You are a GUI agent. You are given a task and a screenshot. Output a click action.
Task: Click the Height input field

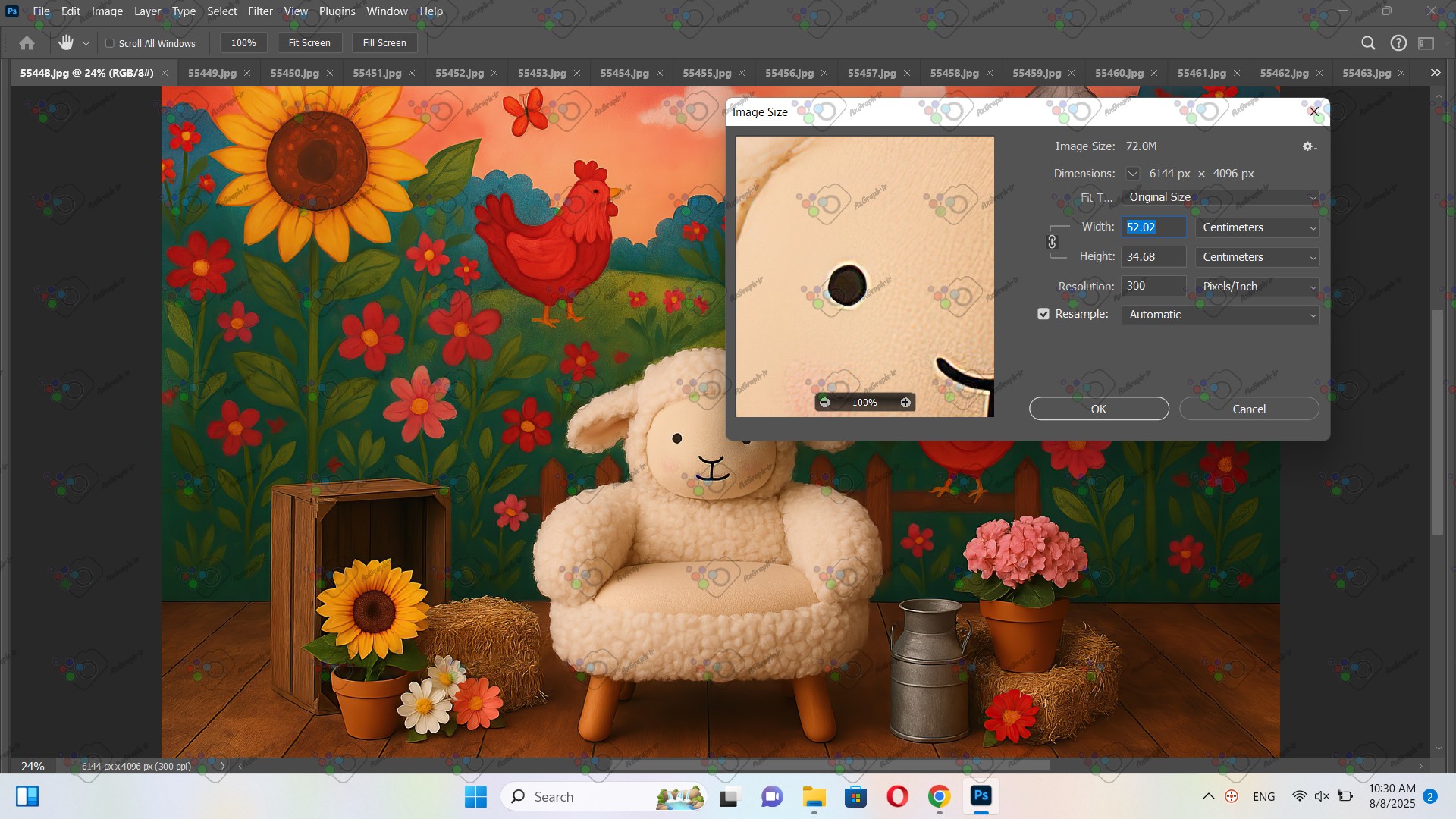click(x=1153, y=257)
